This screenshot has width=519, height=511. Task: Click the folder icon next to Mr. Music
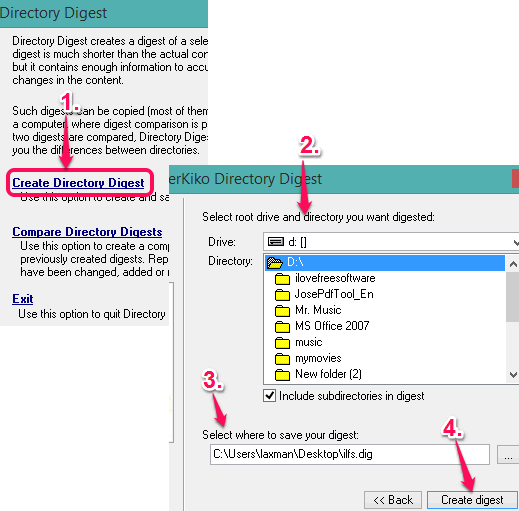coord(282,311)
